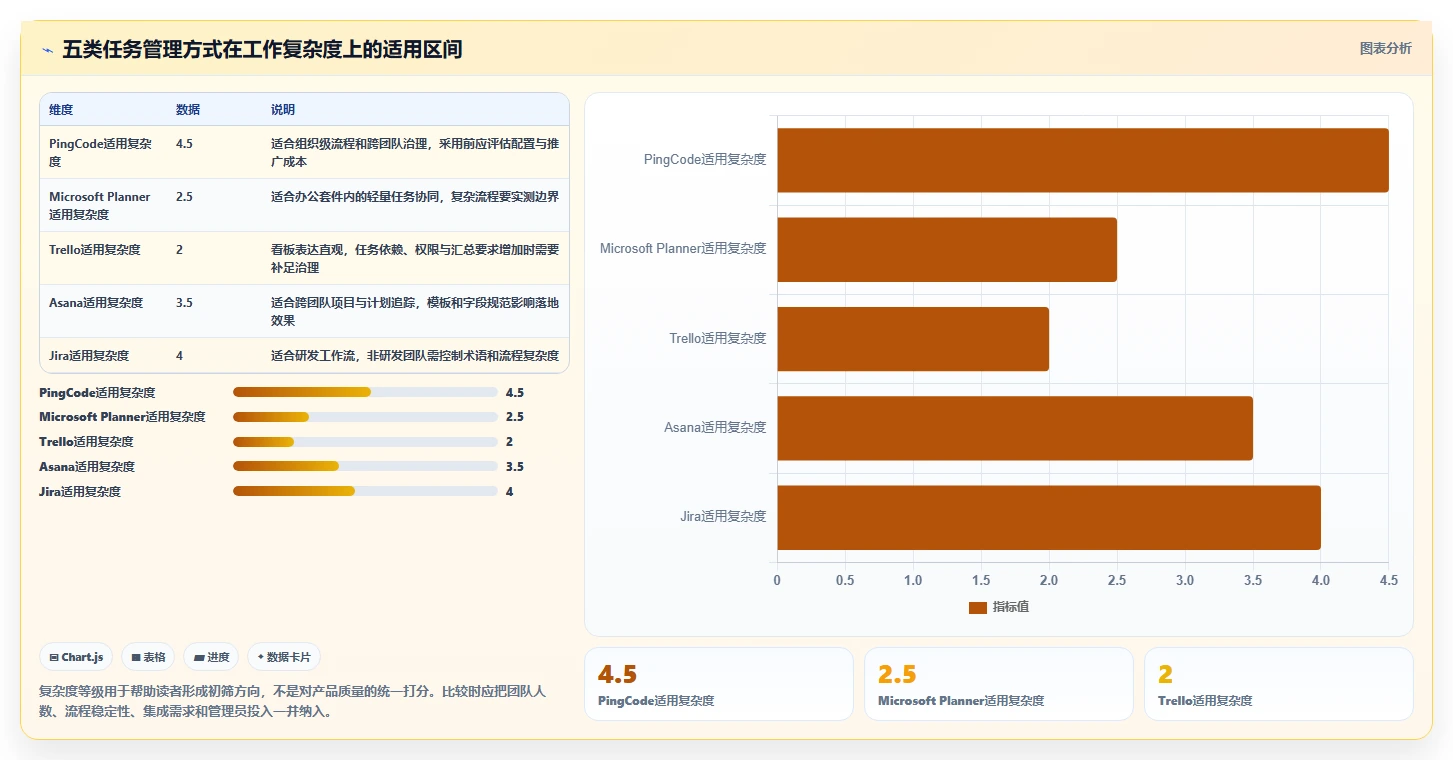Click the PingCode progress bar
1453x760 pixels.
365,392
